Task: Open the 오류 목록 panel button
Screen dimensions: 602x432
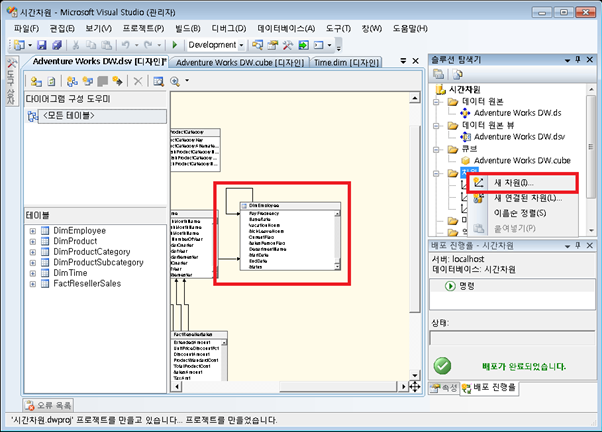Action: 48,405
